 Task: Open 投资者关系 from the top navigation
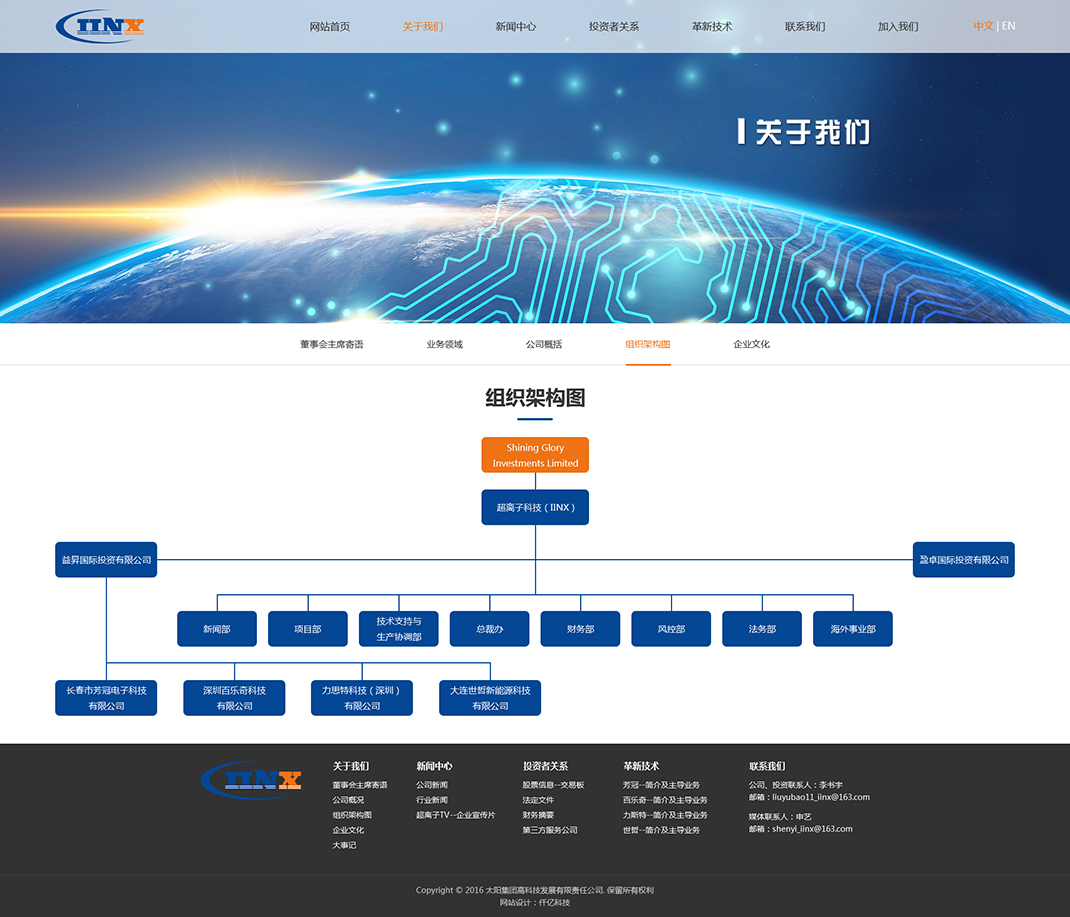[x=613, y=27]
